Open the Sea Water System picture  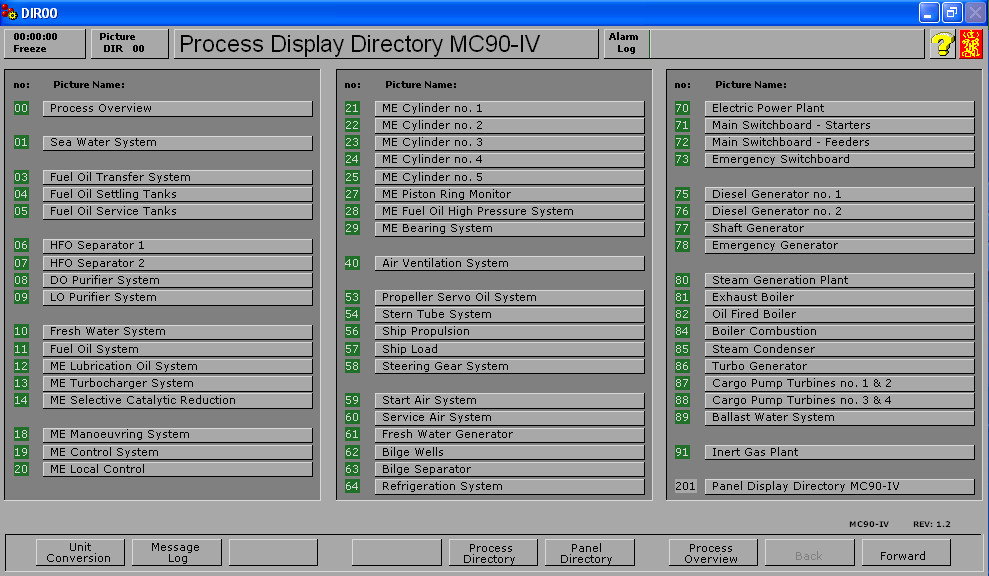click(177, 143)
